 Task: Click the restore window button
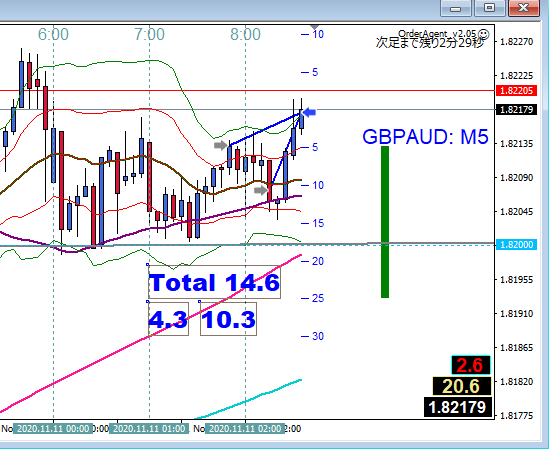tap(489, 8)
